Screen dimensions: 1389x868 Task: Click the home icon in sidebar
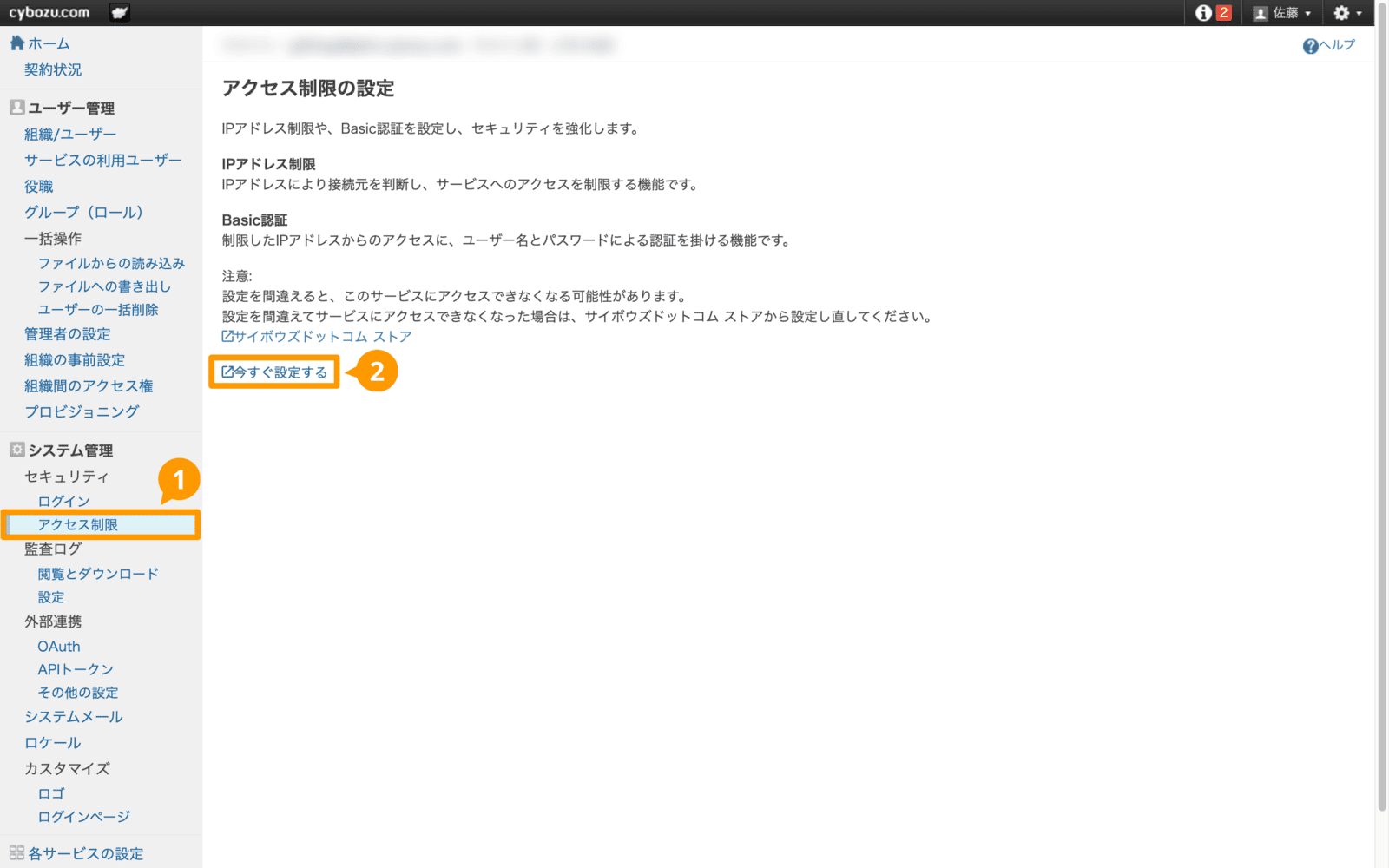[17, 43]
